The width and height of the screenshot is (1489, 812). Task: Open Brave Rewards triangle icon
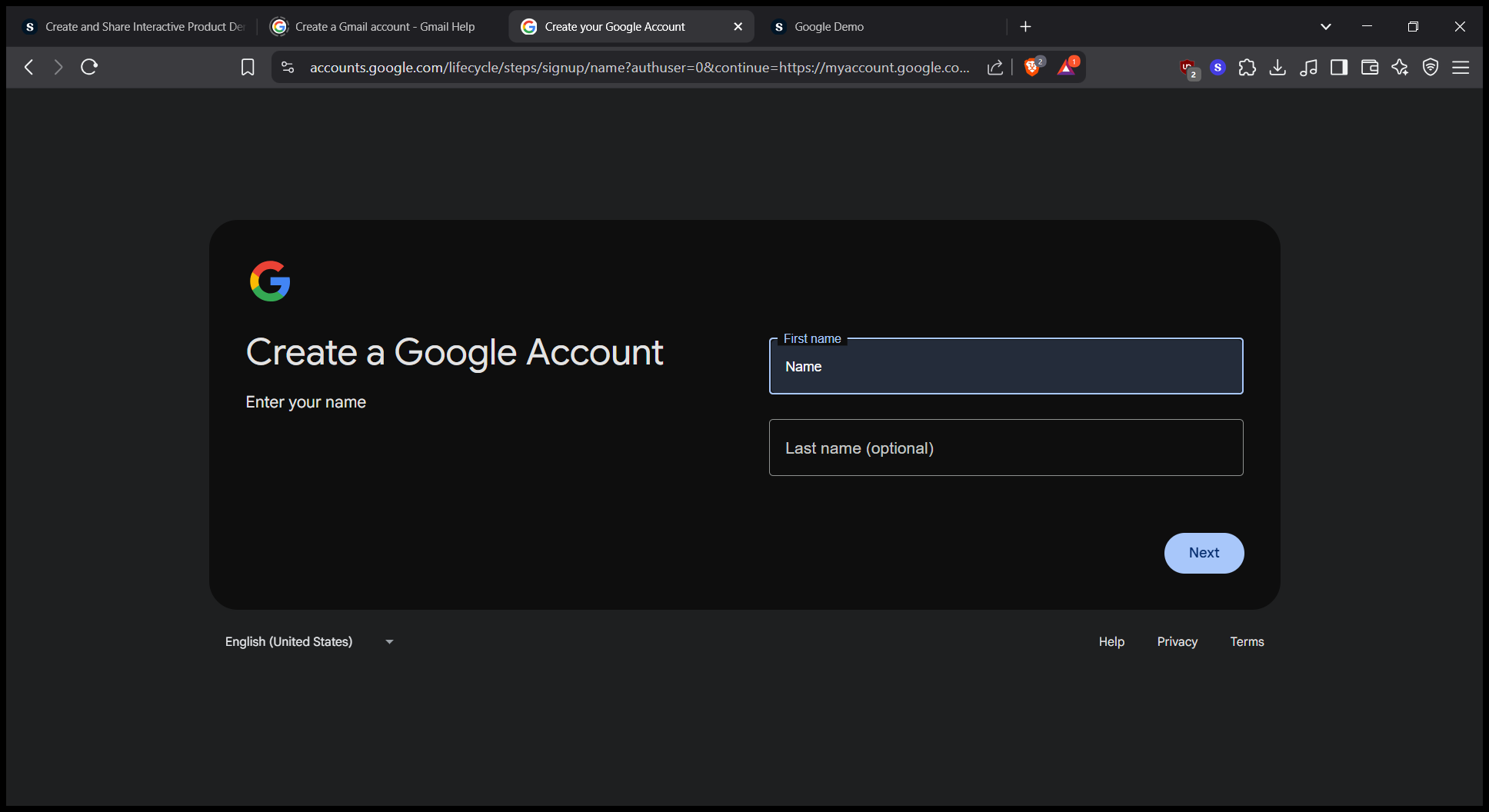[1067, 67]
